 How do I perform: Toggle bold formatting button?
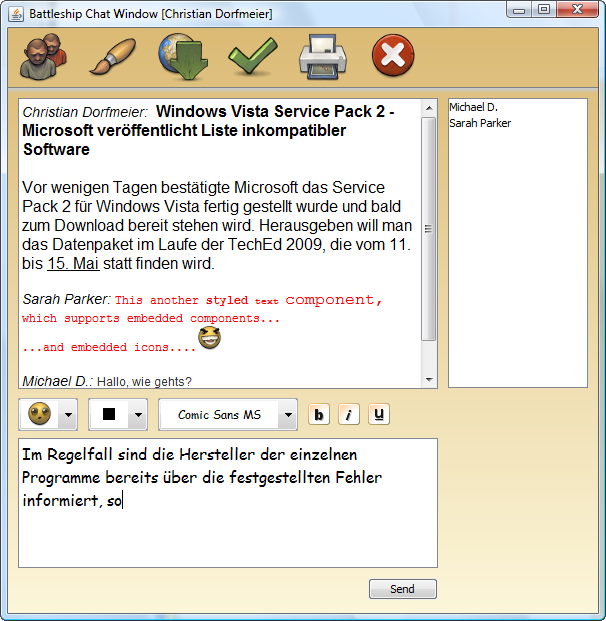319,414
